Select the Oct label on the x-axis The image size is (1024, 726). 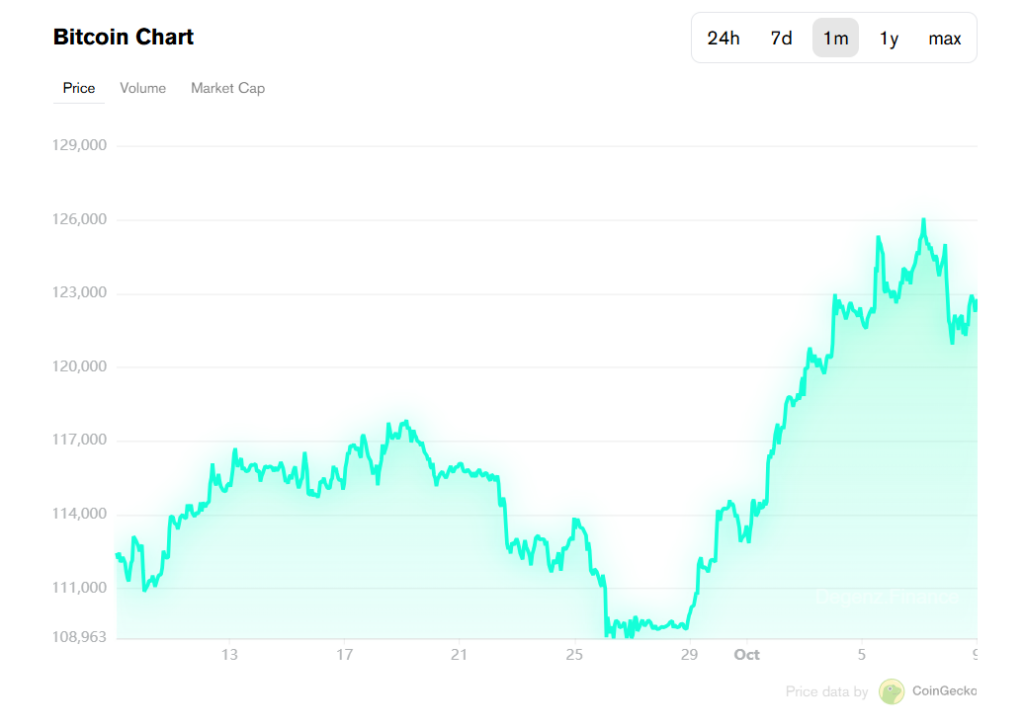pyautogui.click(x=746, y=654)
